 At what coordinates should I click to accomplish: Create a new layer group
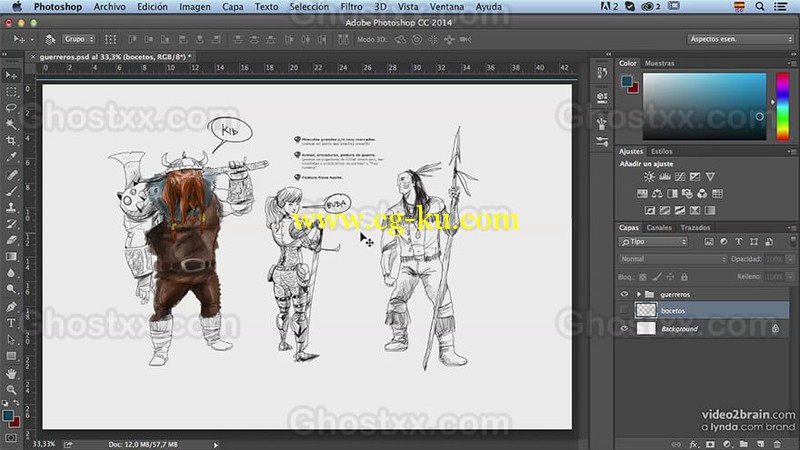coord(744,444)
